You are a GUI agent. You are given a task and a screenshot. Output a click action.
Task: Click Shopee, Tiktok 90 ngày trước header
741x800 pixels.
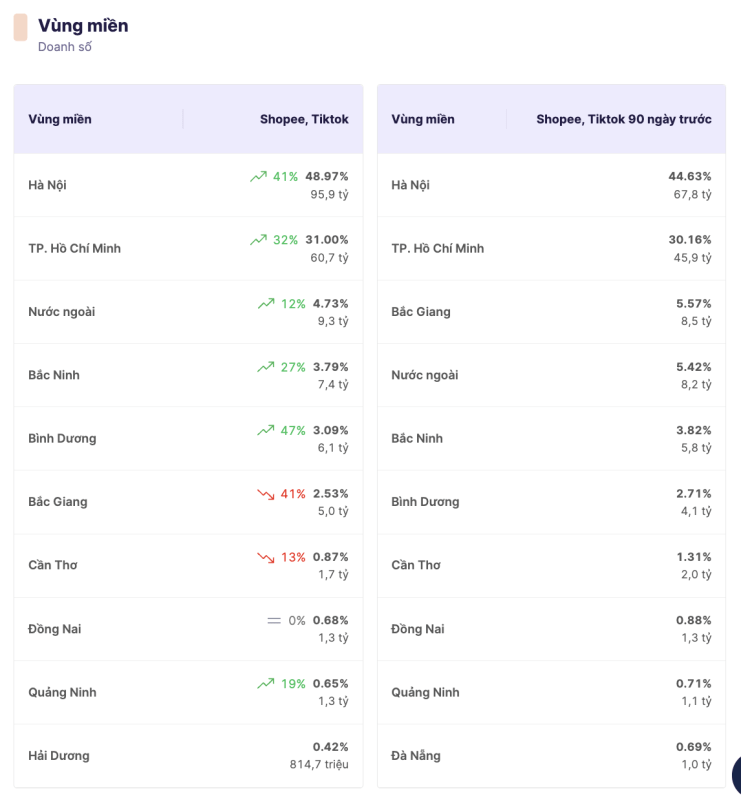coord(623,119)
